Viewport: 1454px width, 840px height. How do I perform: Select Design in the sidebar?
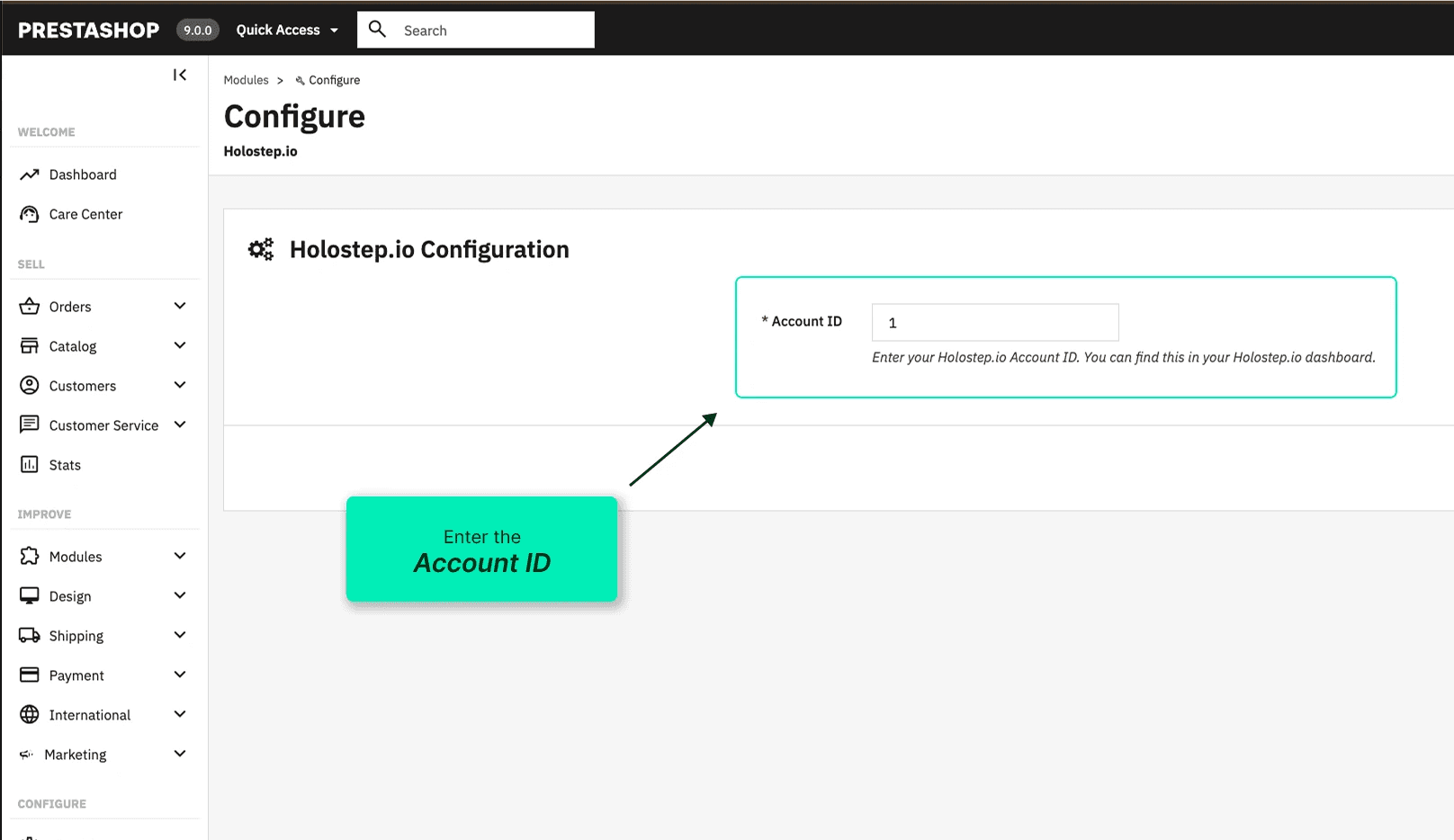click(x=70, y=596)
